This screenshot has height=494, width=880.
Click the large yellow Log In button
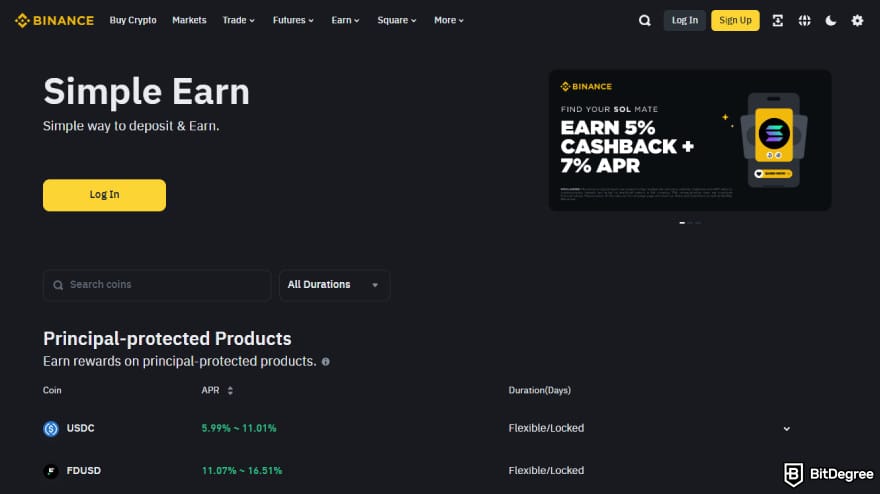(x=104, y=195)
